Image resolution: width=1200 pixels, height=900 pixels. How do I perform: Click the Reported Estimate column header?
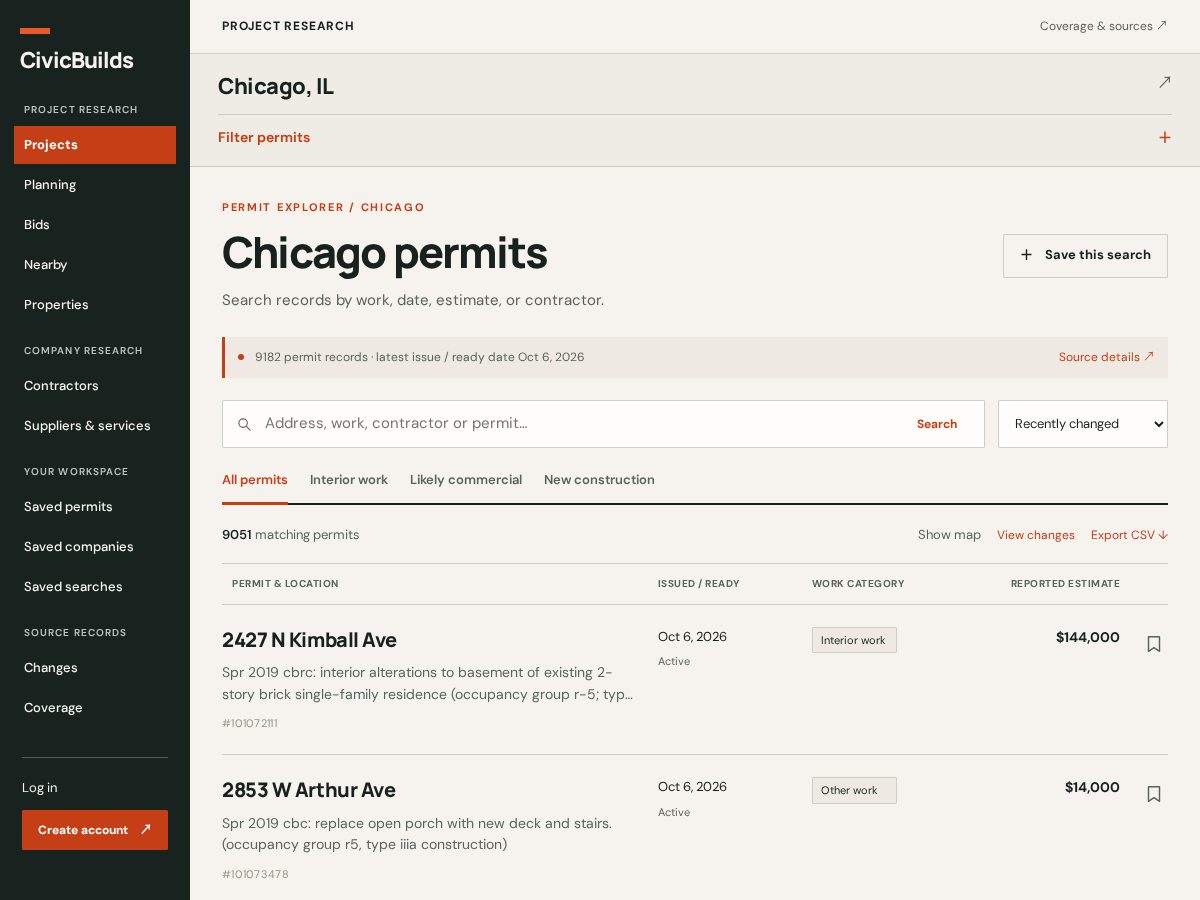[1065, 584]
